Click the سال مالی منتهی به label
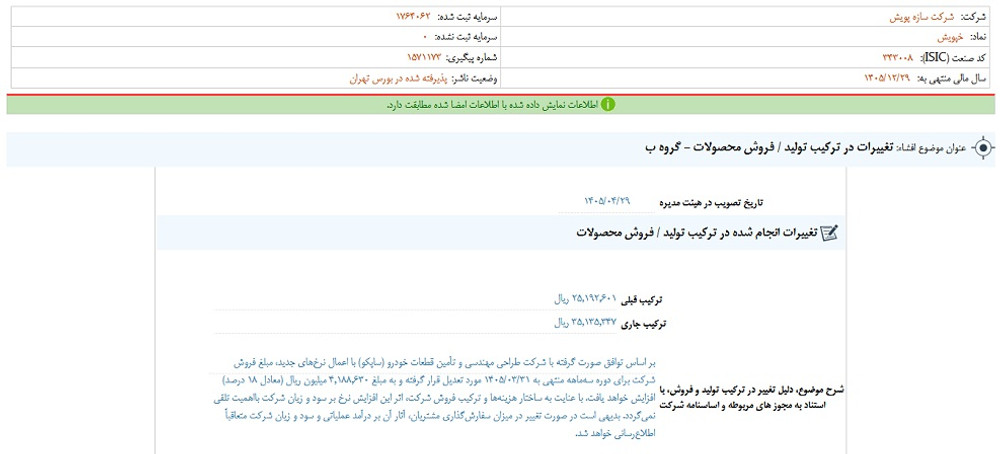The height and width of the screenshot is (454, 1000). pos(952,78)
